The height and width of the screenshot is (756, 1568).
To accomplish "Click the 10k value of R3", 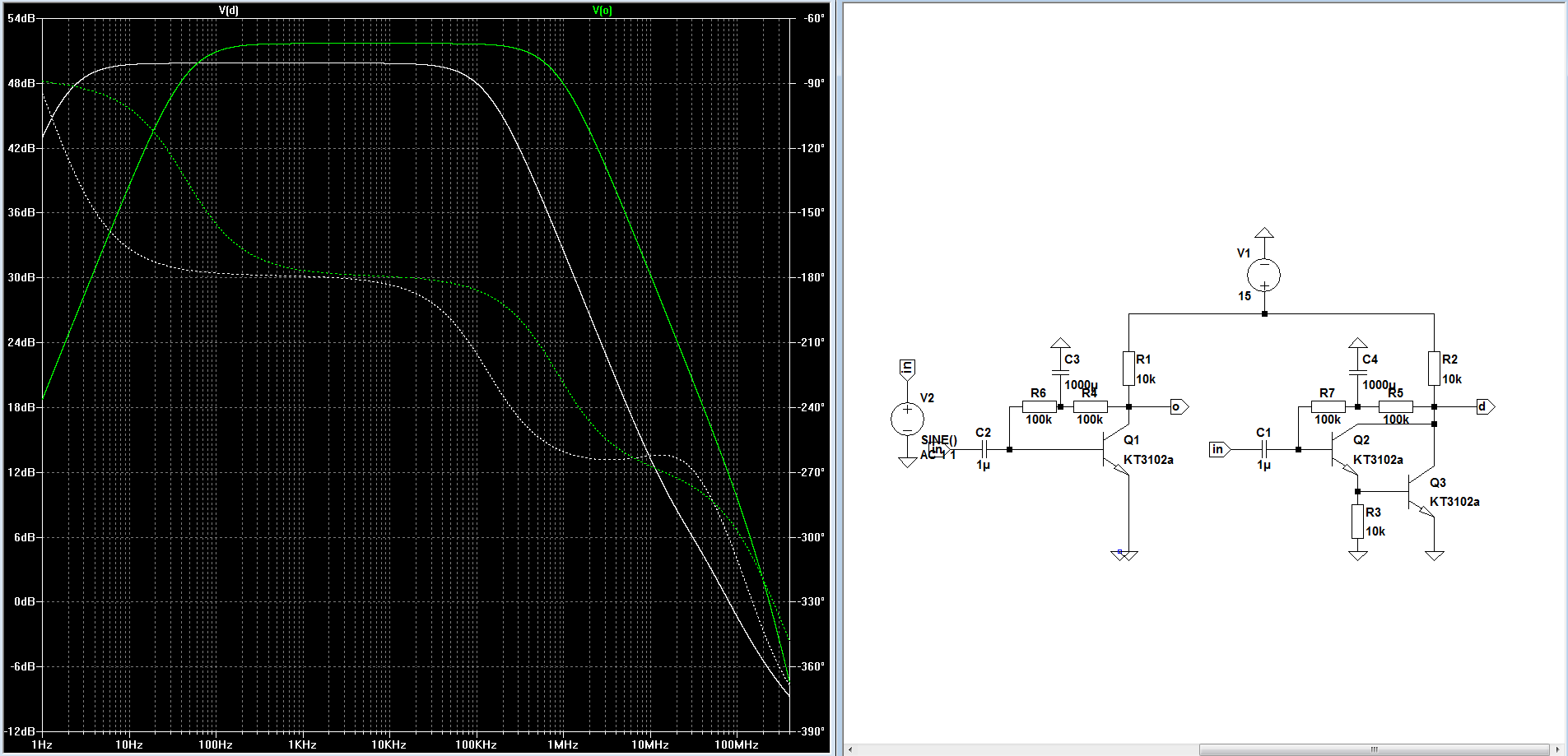I will 1375,531.
